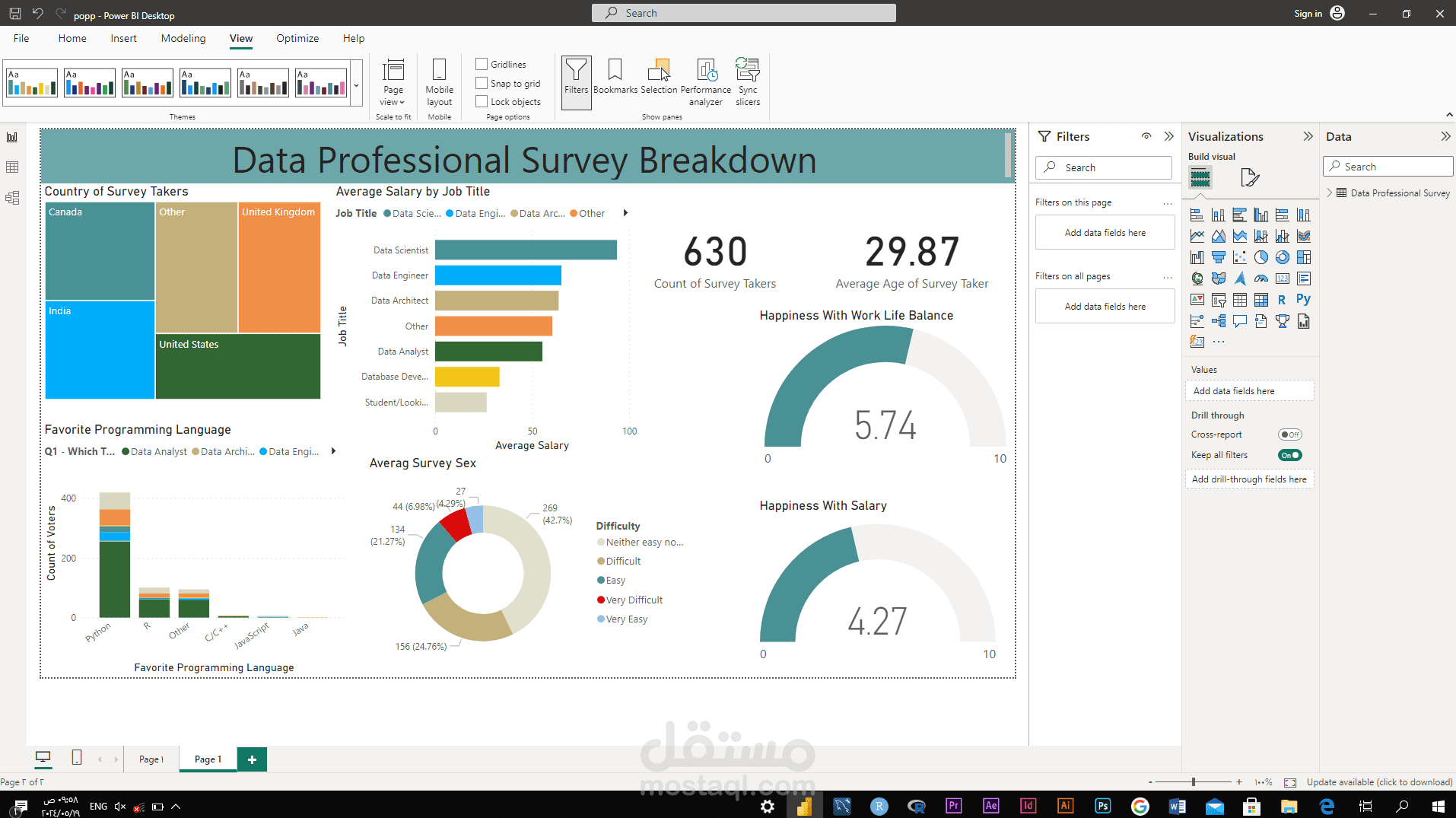Open the File menu

21,38
